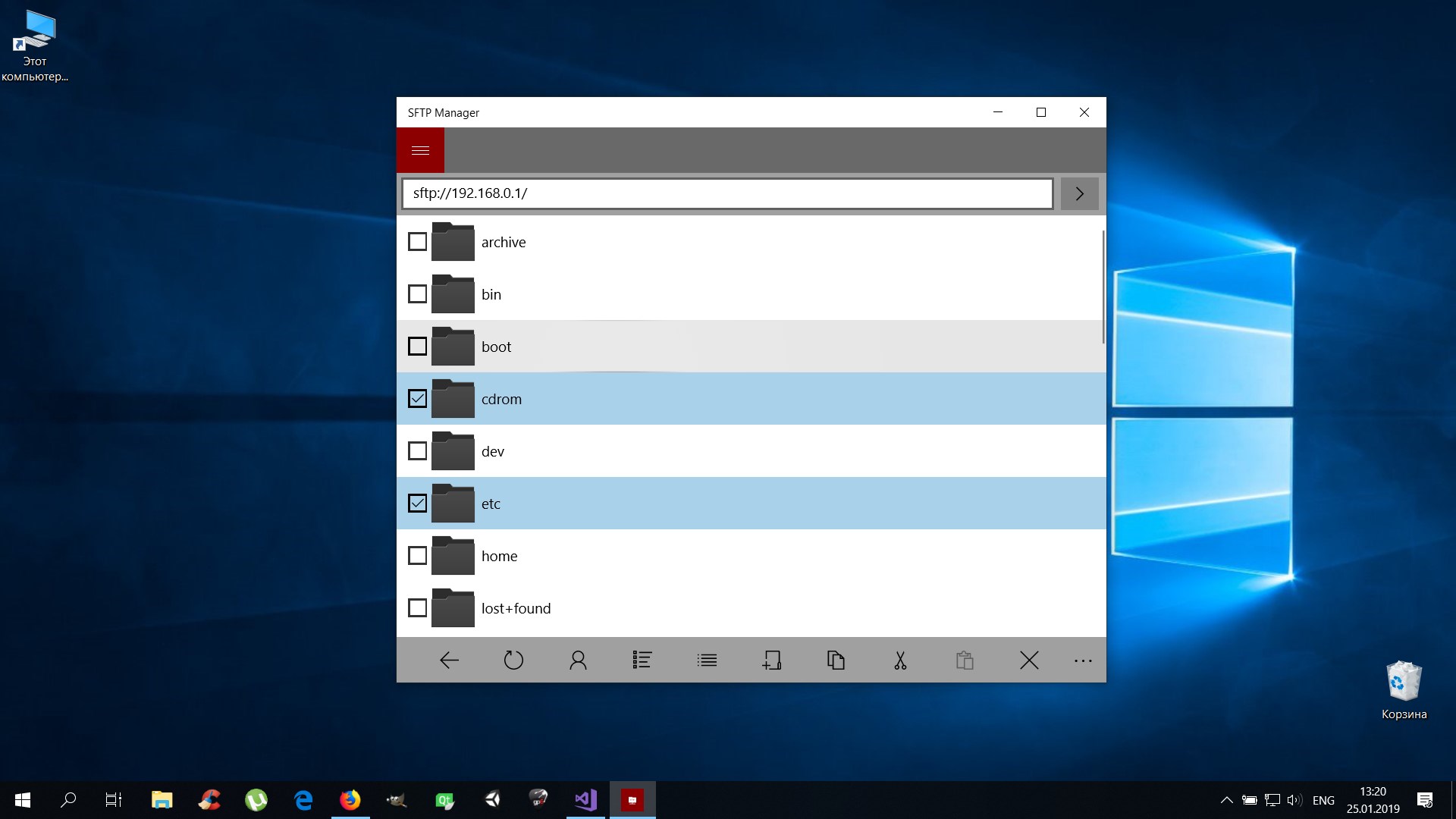Open Firefox from the taskbar

click(x=350, y=800)
